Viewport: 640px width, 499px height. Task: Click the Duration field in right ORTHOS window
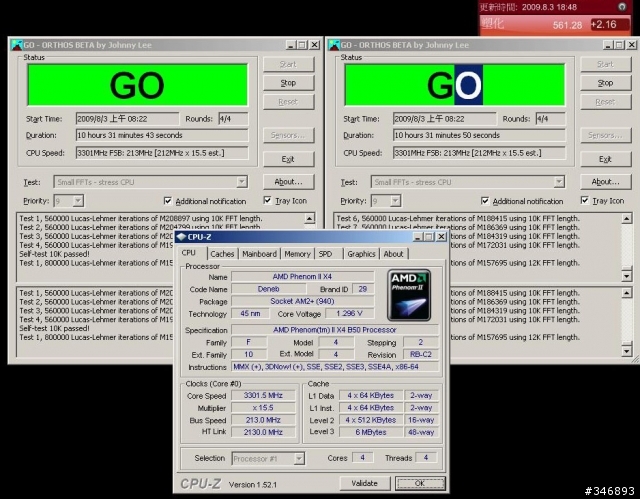tap(479, 135)
